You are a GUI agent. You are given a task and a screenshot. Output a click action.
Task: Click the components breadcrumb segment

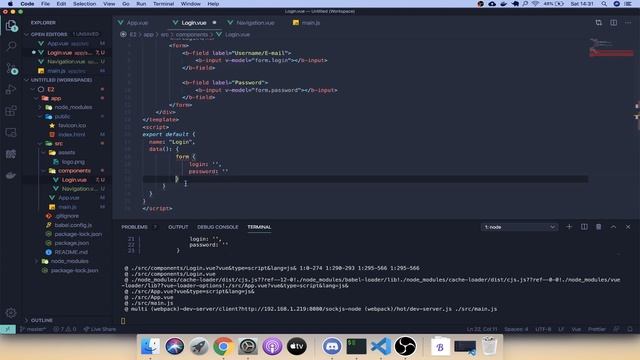point(191,35)
